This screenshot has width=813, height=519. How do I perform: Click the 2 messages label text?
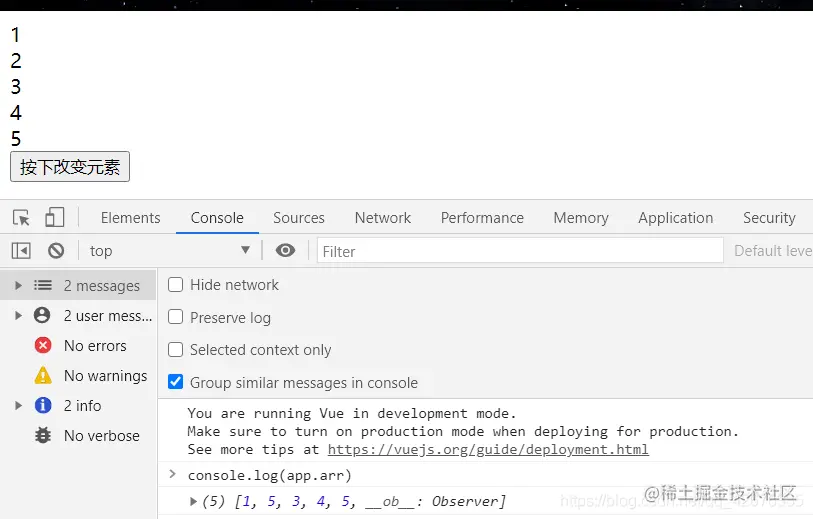(102, 286)
